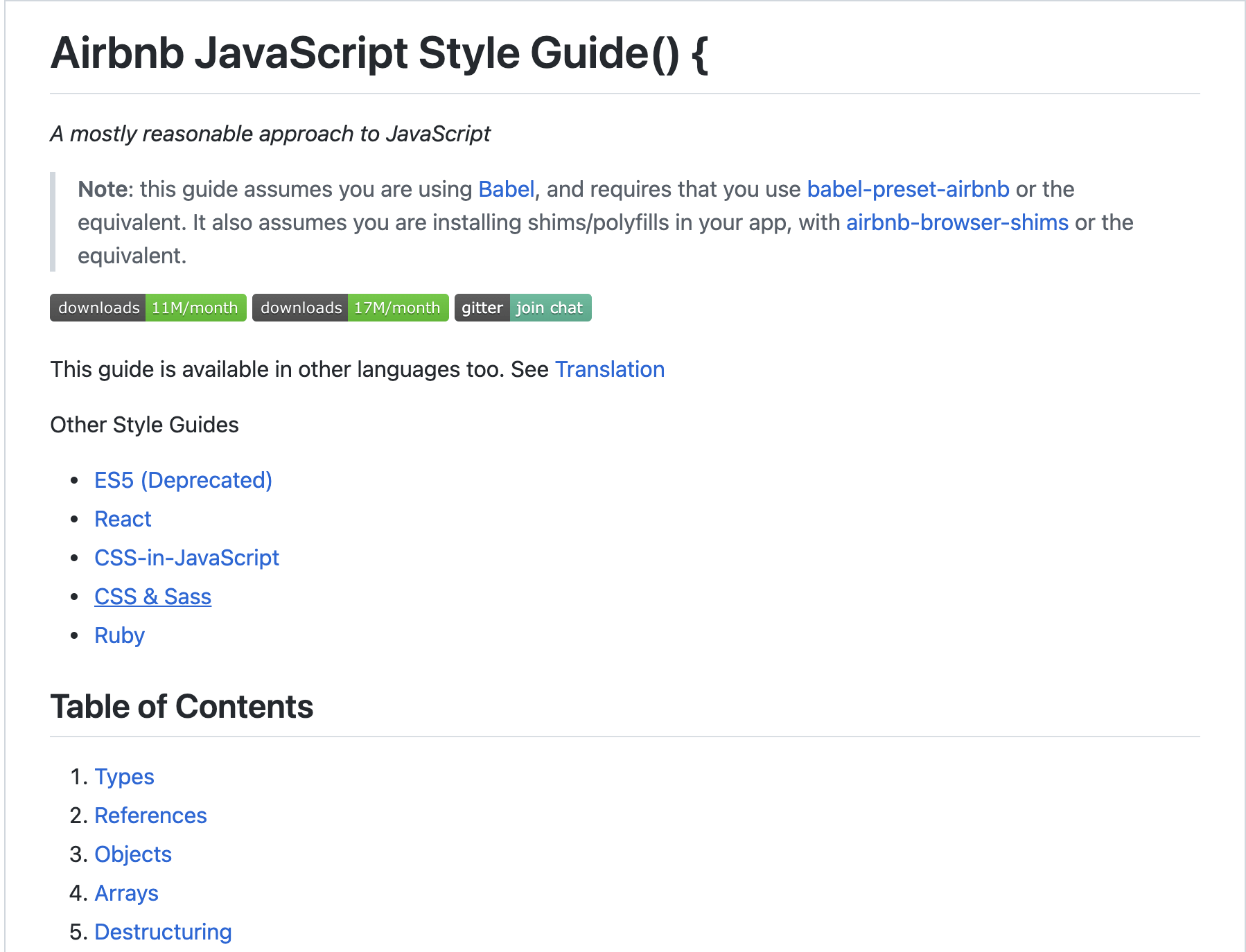Open the airbnb-browser-shims link
This screenshot has width=1246, height=952.
[957, 222]
